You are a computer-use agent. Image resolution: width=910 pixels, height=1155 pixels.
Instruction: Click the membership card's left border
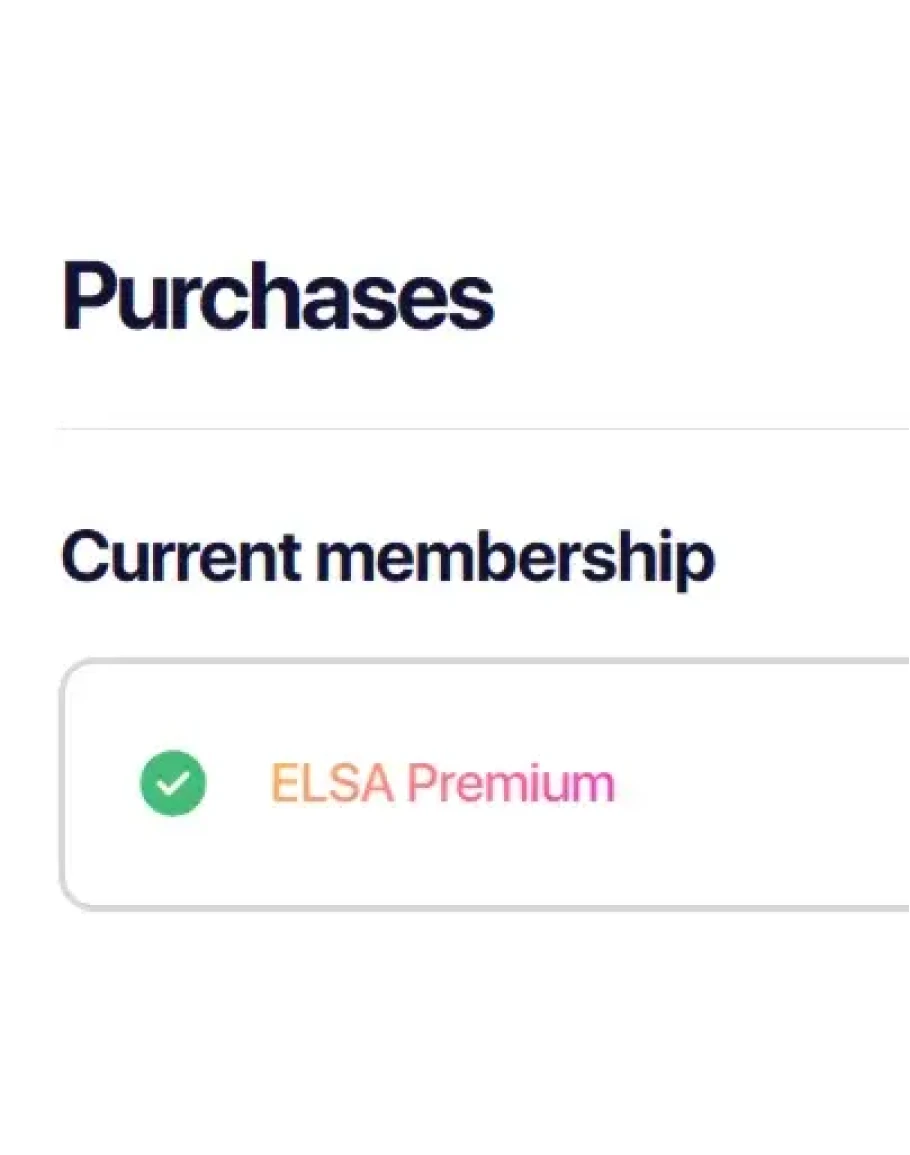[x=63, y=784]
